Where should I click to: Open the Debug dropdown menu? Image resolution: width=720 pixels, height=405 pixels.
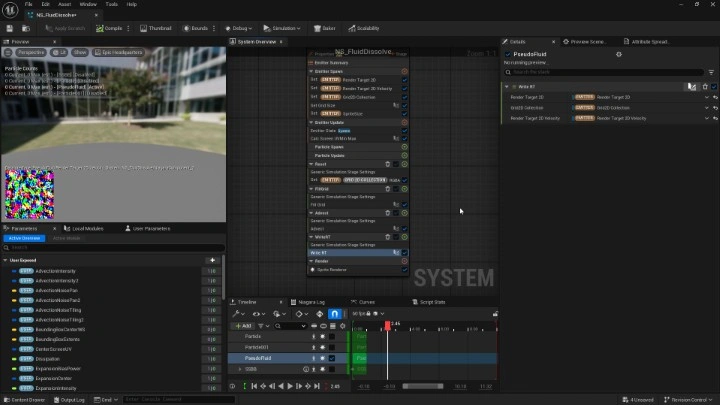click(x=240, y=28)
